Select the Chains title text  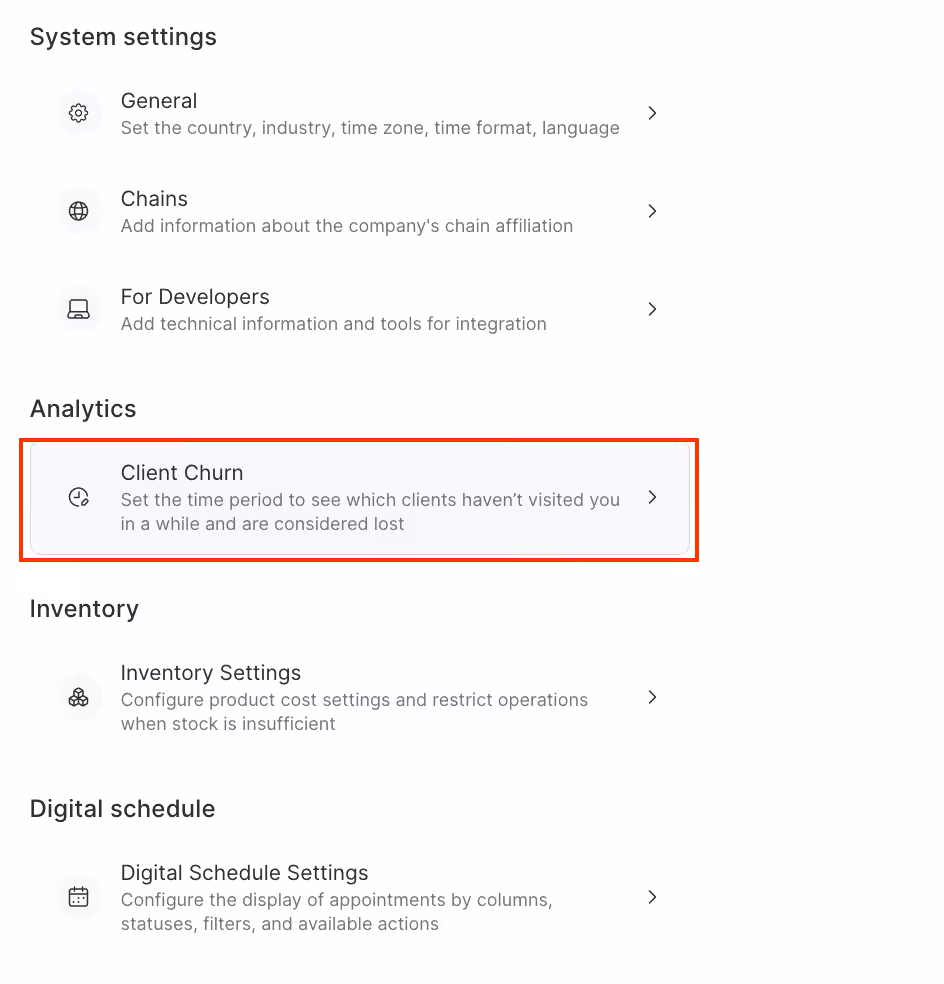pyautogui.click(x=154, y=199)
